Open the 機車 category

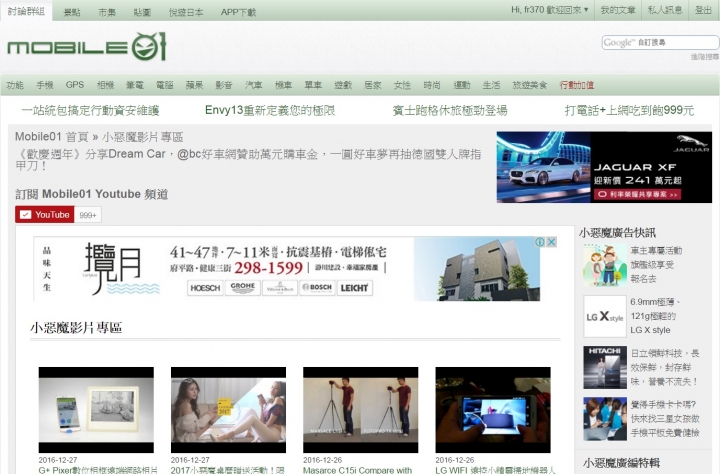283,85
